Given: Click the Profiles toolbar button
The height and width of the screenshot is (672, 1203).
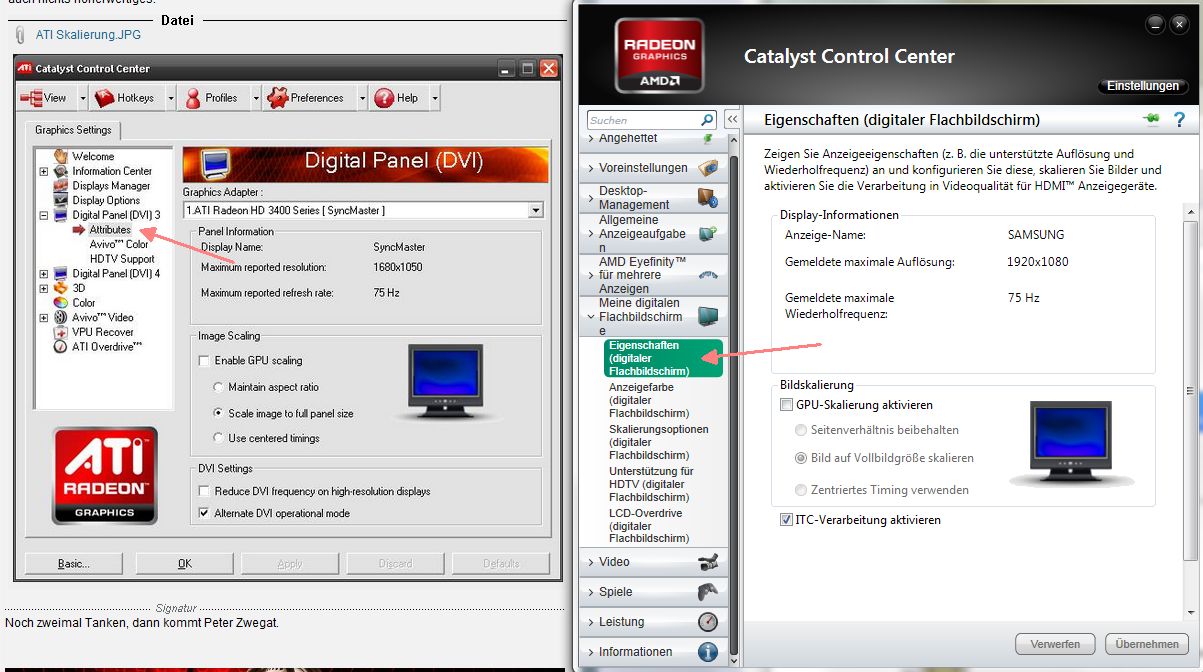Looking at the screenshot, I should pyautogui.click(x=213, y=98).
